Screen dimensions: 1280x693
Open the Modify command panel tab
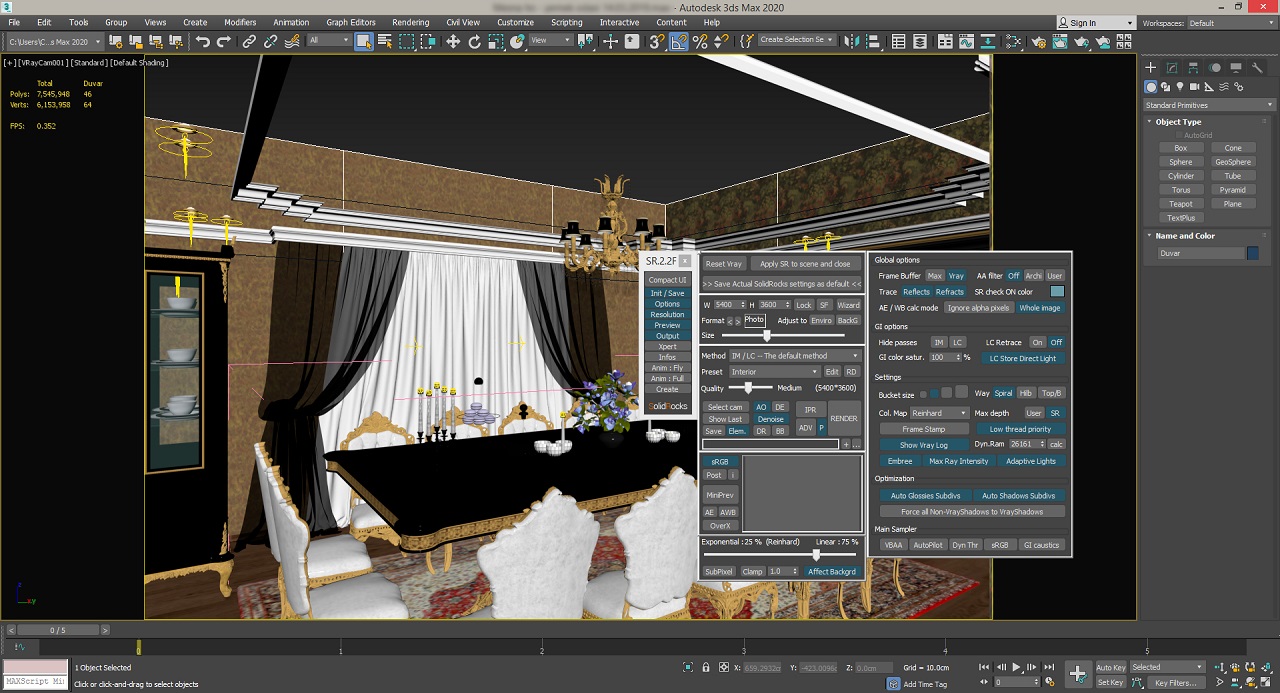pos(1172,68)
